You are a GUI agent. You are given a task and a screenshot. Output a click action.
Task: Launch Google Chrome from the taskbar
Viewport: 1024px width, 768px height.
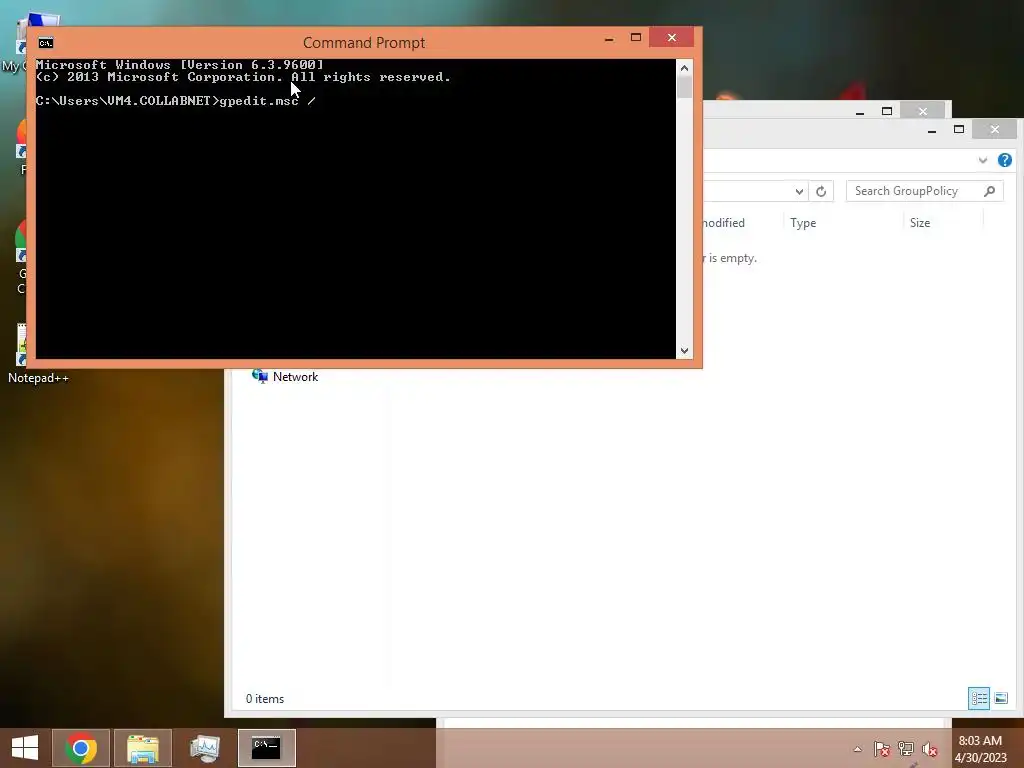[x=81, y=748]
